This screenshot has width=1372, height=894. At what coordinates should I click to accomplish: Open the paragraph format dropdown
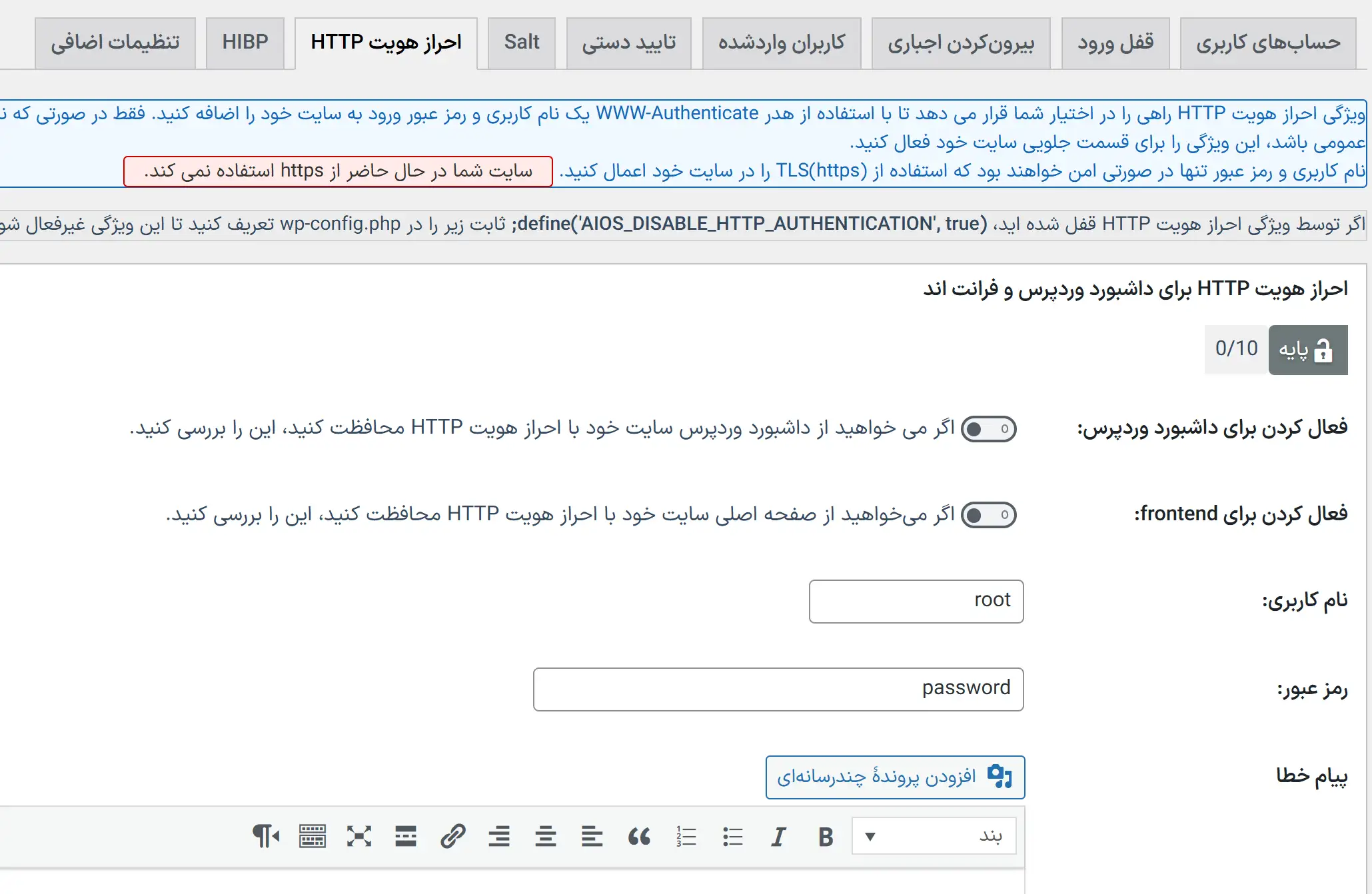[934, 836]
